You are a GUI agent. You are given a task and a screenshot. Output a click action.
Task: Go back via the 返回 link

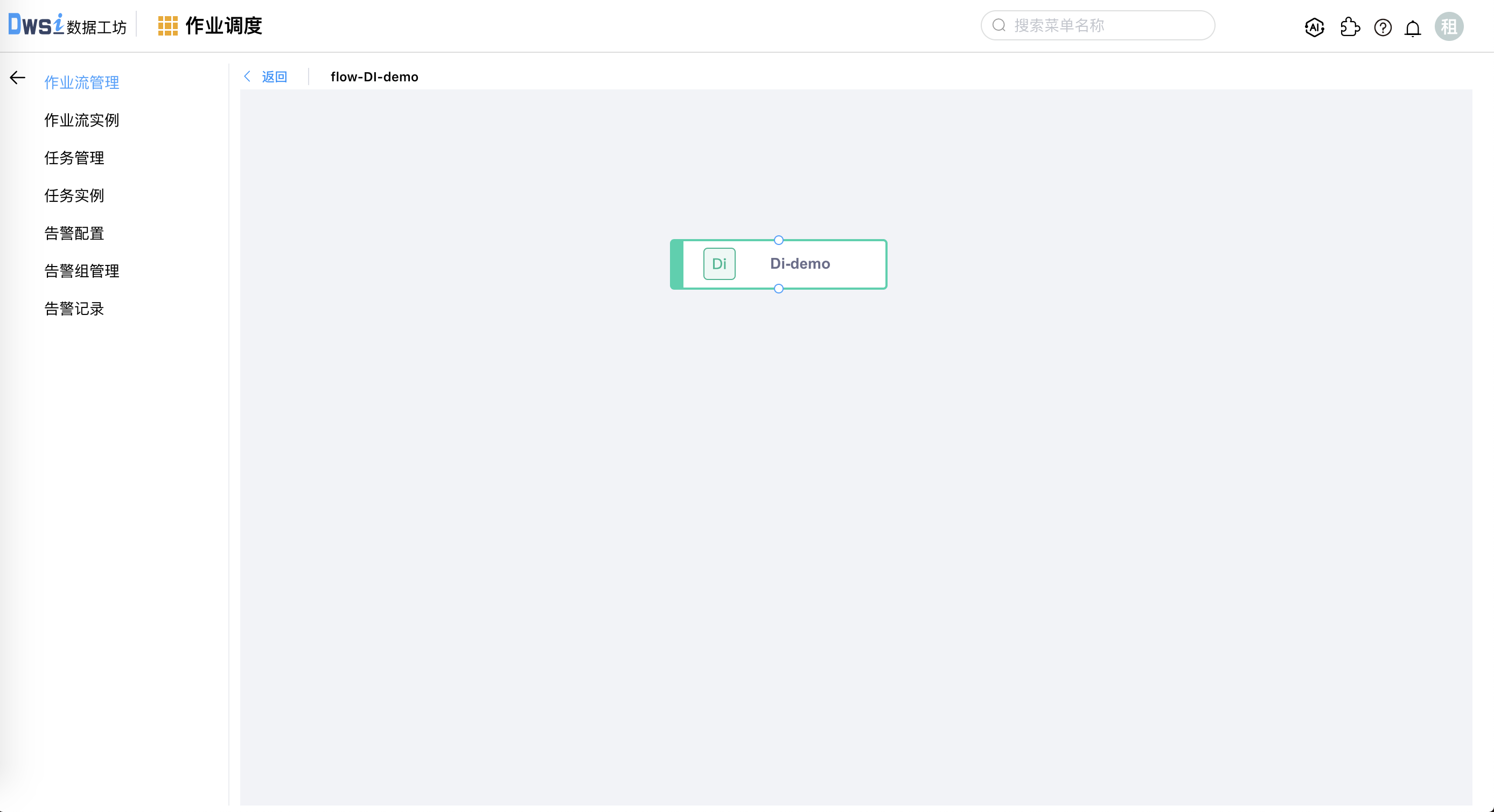(x=274, y=76)
